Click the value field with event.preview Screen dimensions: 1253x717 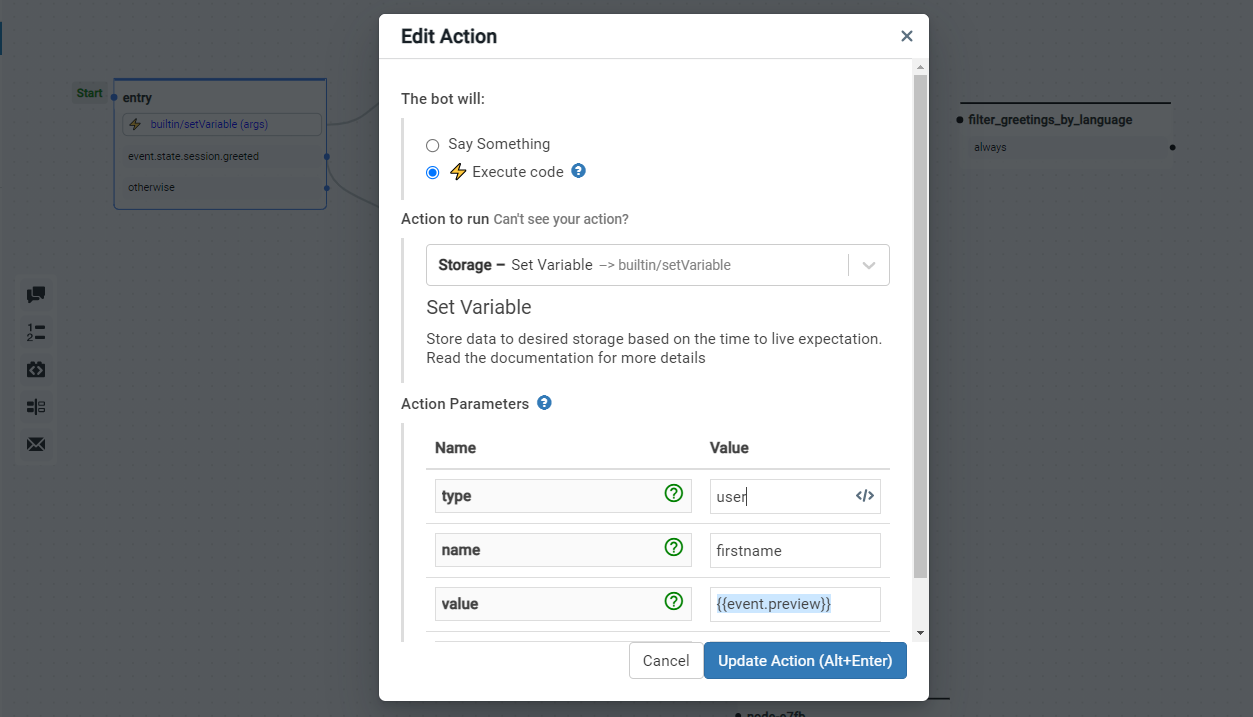tap(795, 604)
